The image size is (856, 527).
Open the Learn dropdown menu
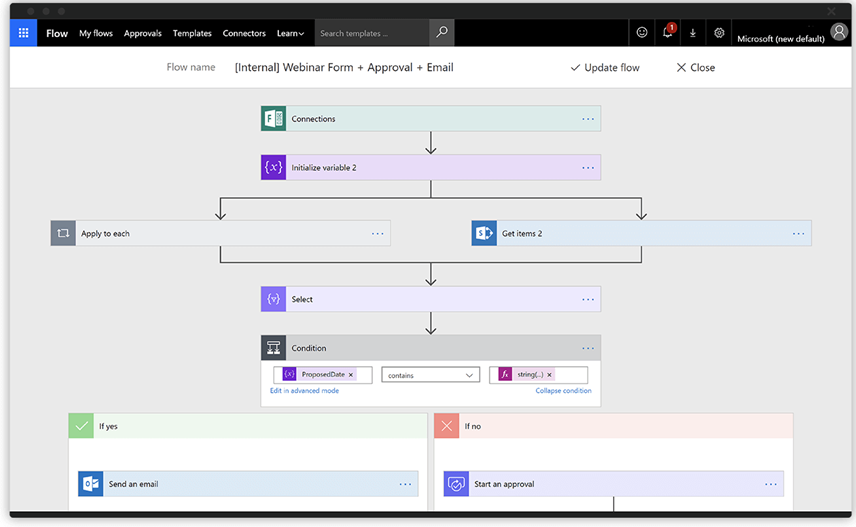[290, 33]
